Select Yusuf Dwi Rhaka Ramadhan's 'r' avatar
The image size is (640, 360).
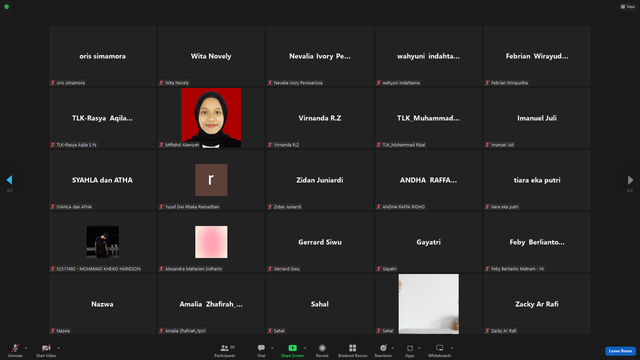[x=211, y=180]
